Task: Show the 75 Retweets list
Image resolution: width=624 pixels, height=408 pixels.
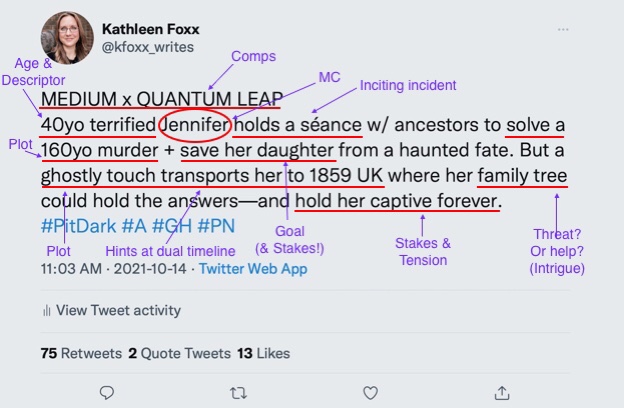Action: (78, 353)
